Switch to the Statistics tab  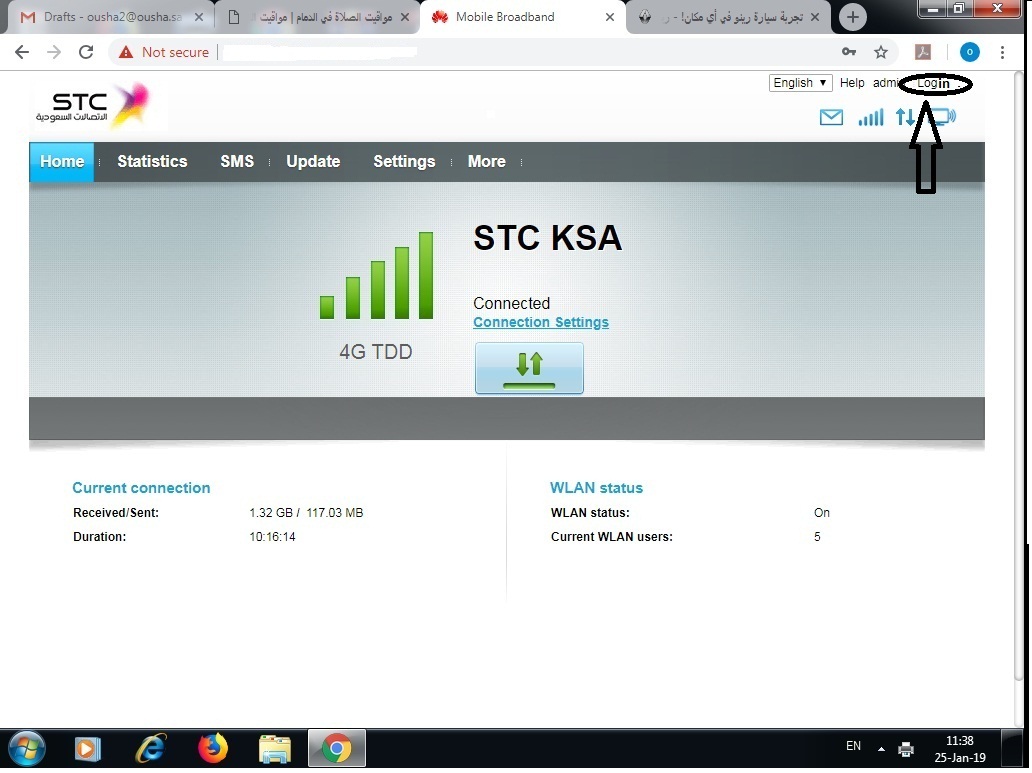[x=152, y=161]
